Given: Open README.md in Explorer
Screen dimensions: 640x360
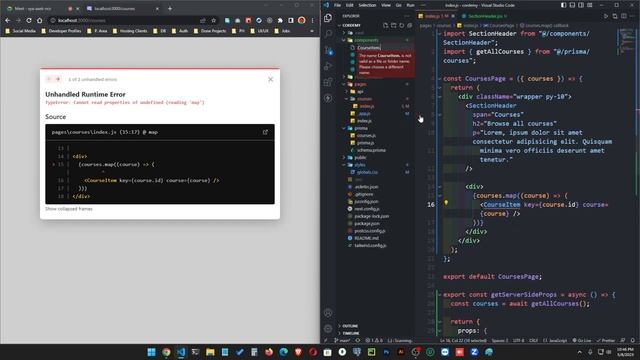Looking at the screenshot, I should coord(366,238).
